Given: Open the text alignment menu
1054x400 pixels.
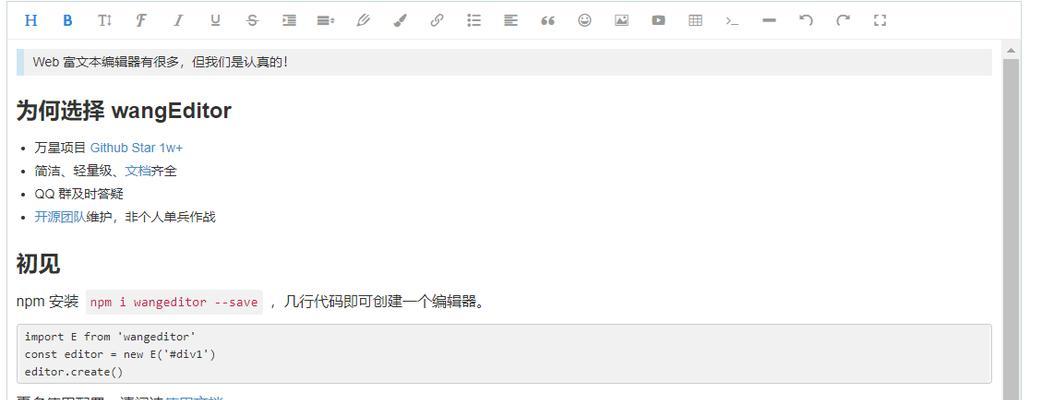Looking at the screenshot, I should [x=511, y=20].
